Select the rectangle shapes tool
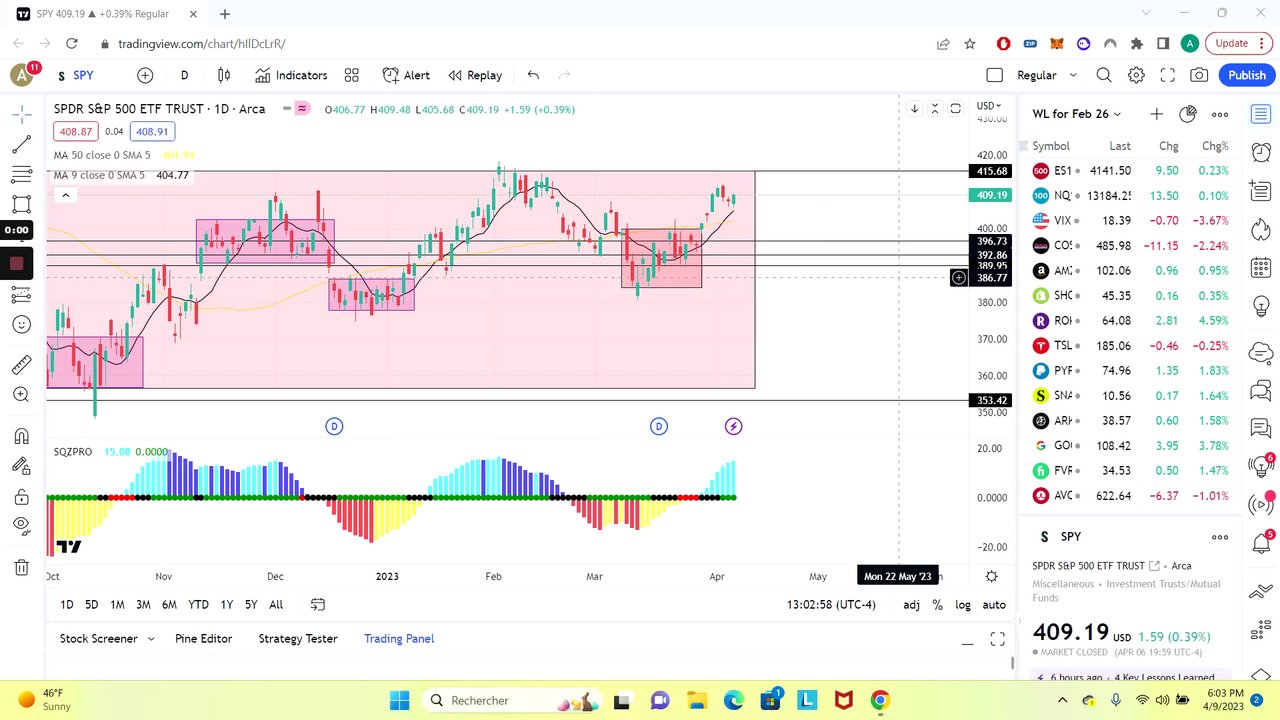 click(x=21, y=204)
